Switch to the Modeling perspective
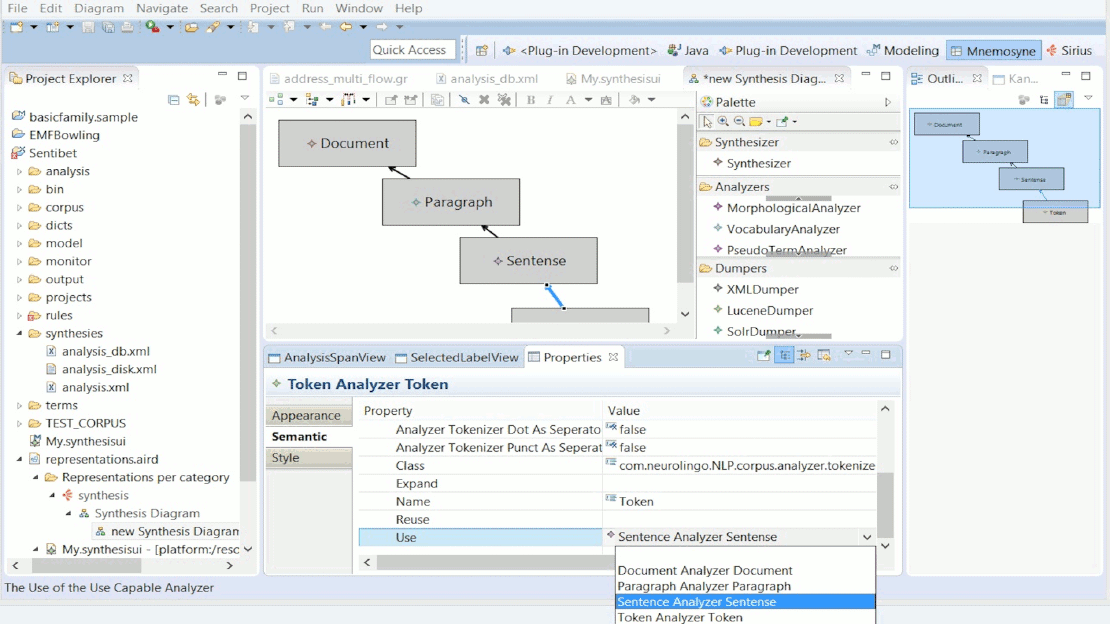1110x624 pixels. (x=903, y=50)
